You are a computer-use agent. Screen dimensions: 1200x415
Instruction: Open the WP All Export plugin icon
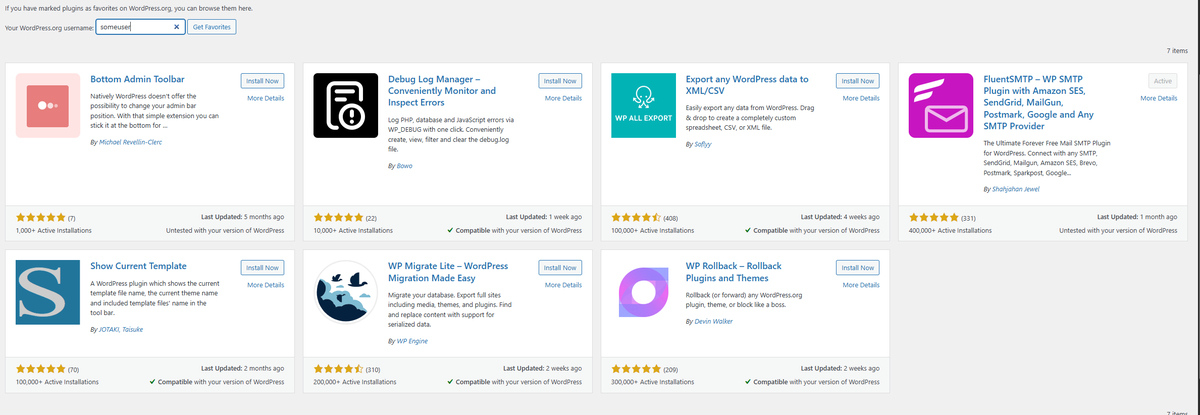point(642,104)
